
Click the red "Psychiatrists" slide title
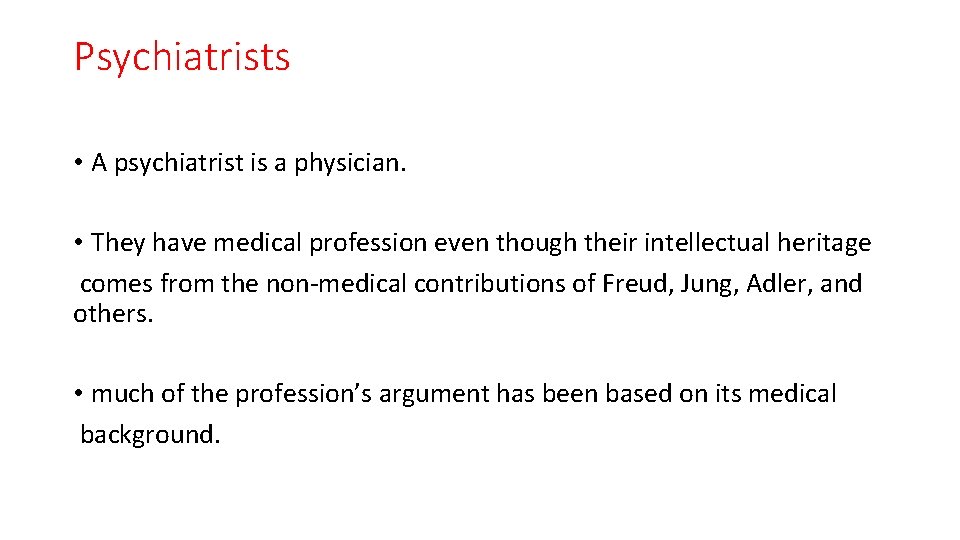pos(182,57)
